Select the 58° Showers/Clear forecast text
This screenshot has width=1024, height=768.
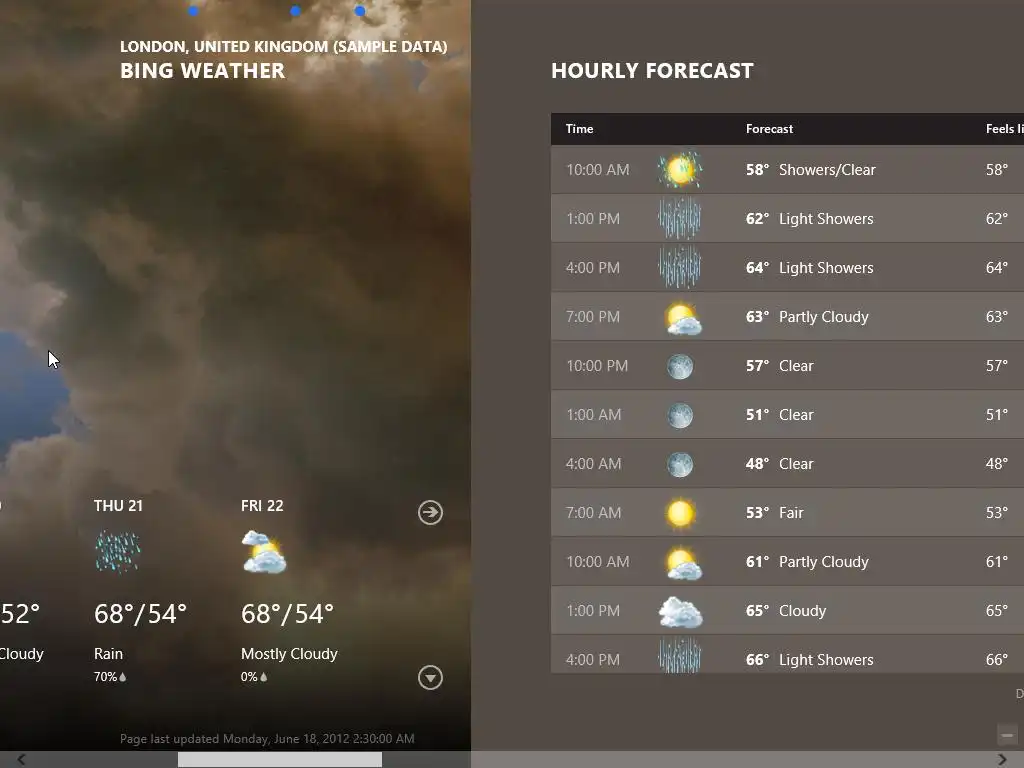point(810,170)
